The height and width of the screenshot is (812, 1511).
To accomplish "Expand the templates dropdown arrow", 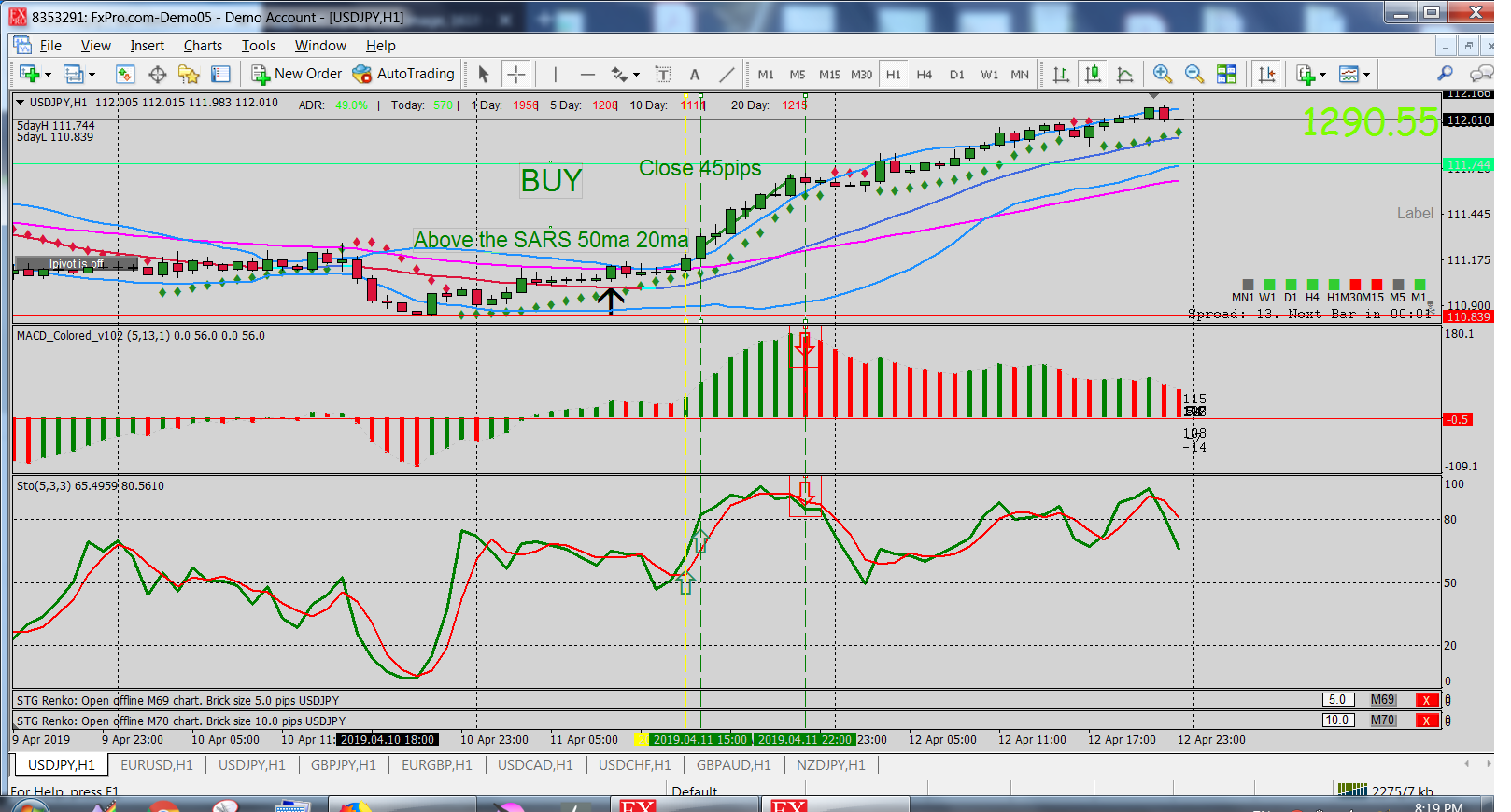I will [x=1366, y=75].
